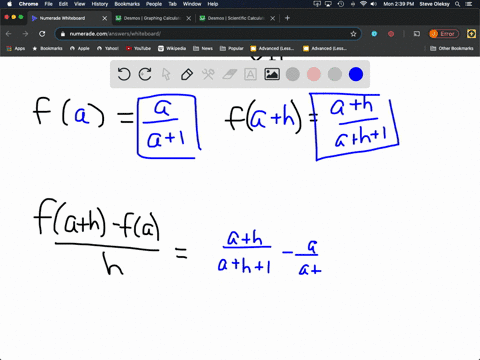Insert an image into the whiteboard
The image size is (480, 360).
click(x=272, y=74)
